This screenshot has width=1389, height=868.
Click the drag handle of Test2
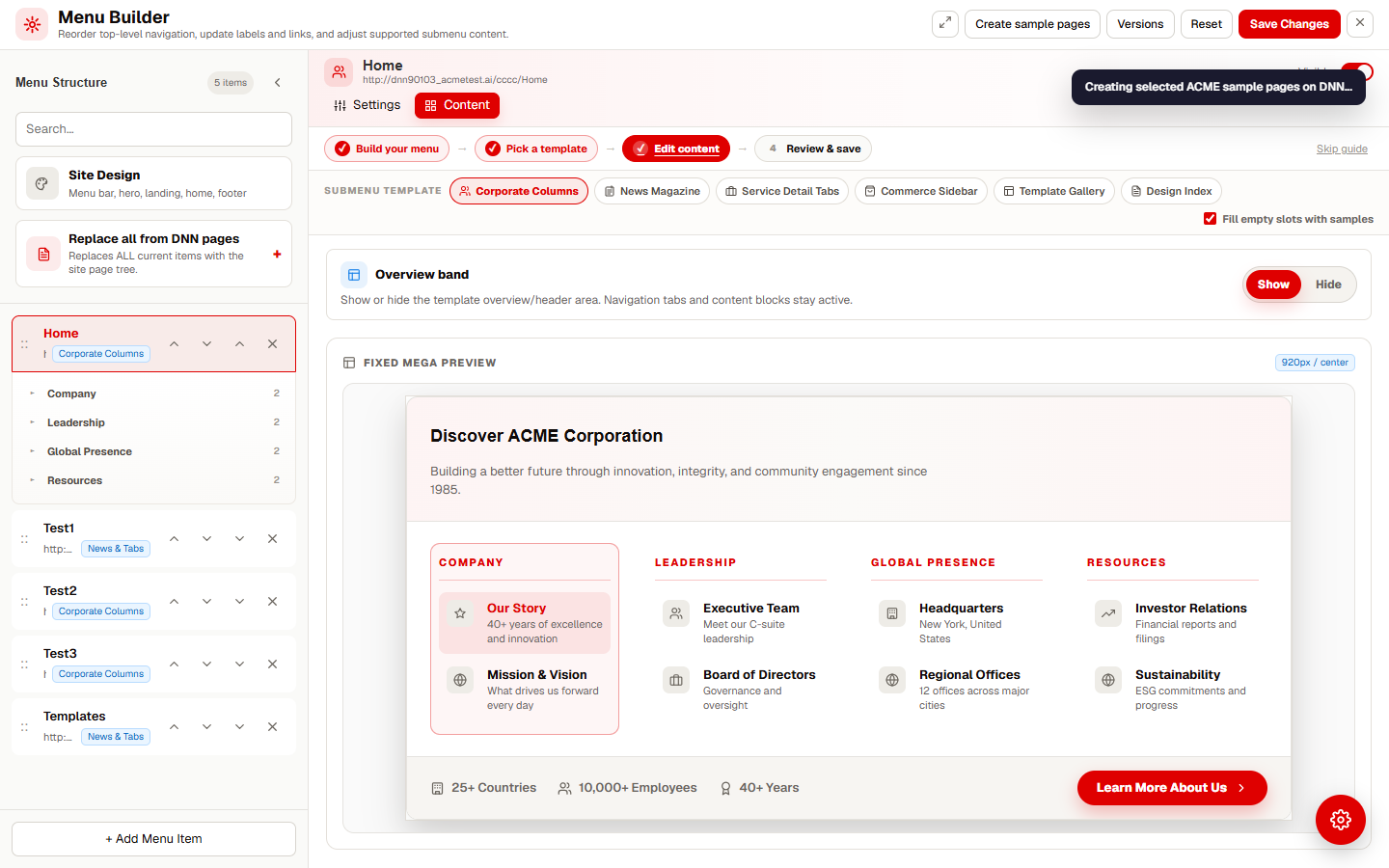24,602
